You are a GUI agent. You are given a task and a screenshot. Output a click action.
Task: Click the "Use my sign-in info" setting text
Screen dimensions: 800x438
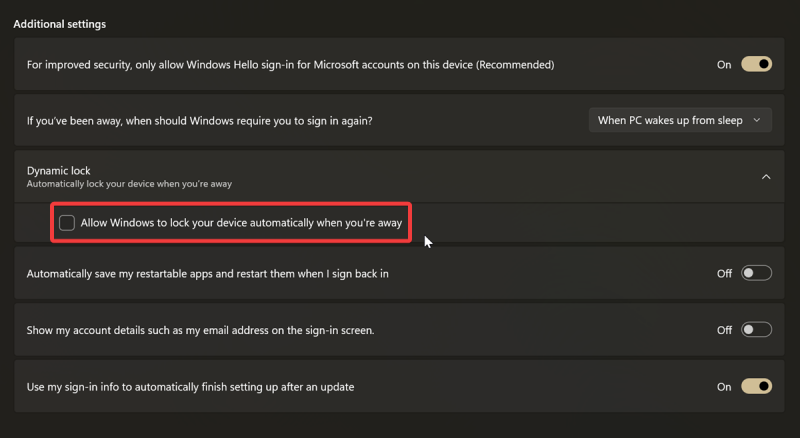[190, 386]
